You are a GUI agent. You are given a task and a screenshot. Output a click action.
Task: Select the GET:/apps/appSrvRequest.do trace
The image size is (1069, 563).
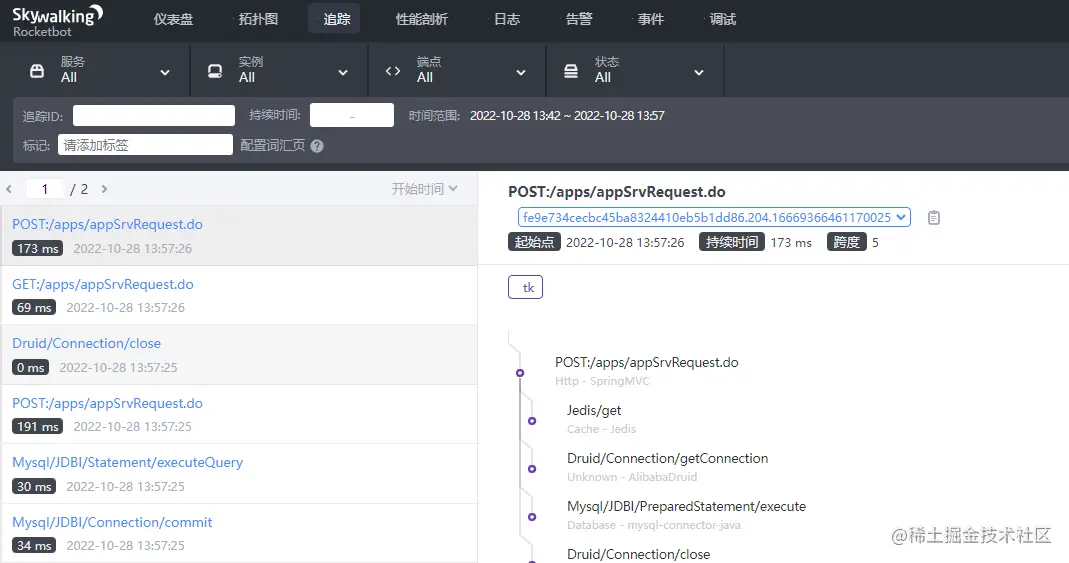239,295
